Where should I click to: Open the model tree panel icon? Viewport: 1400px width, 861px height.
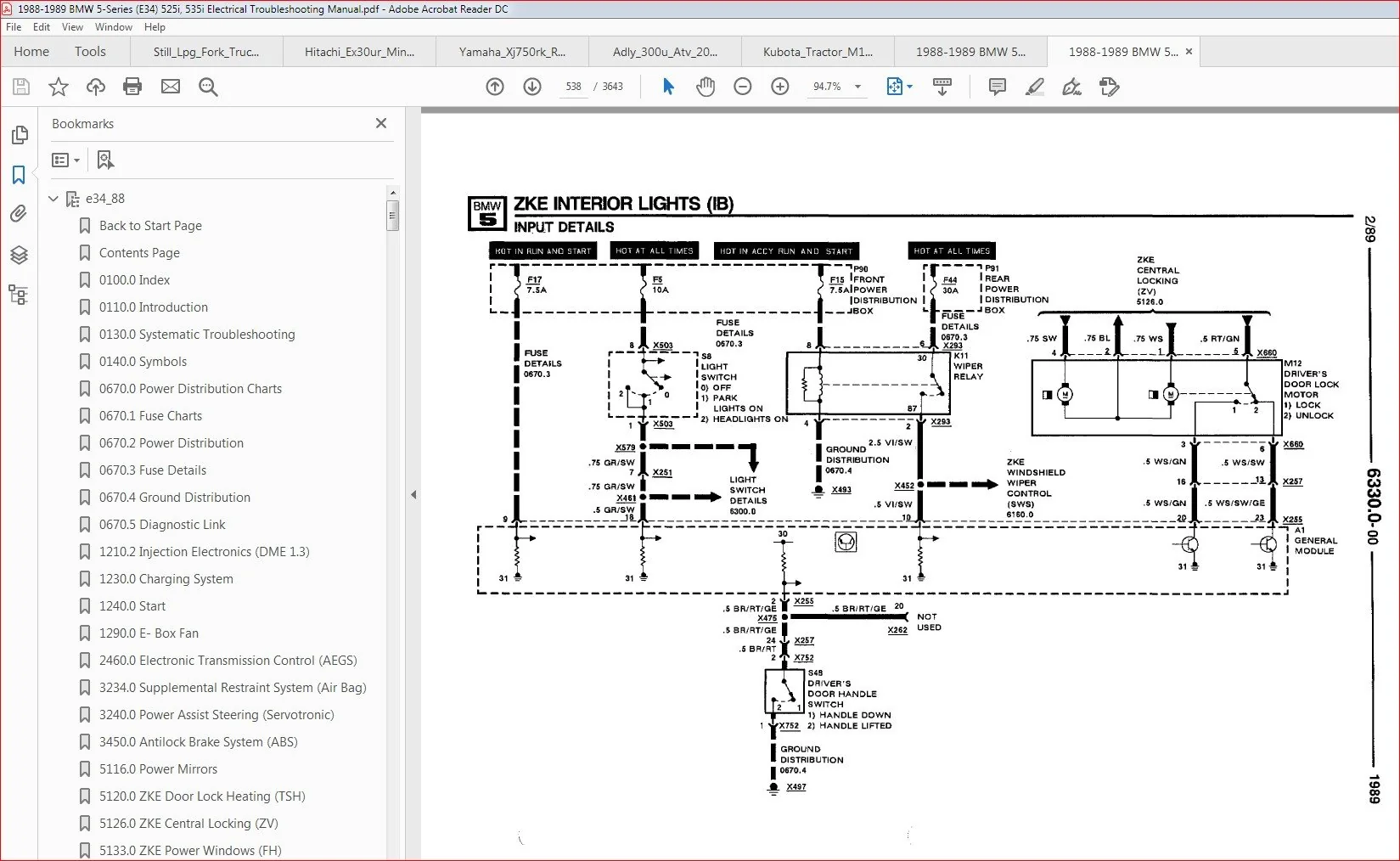19,295
